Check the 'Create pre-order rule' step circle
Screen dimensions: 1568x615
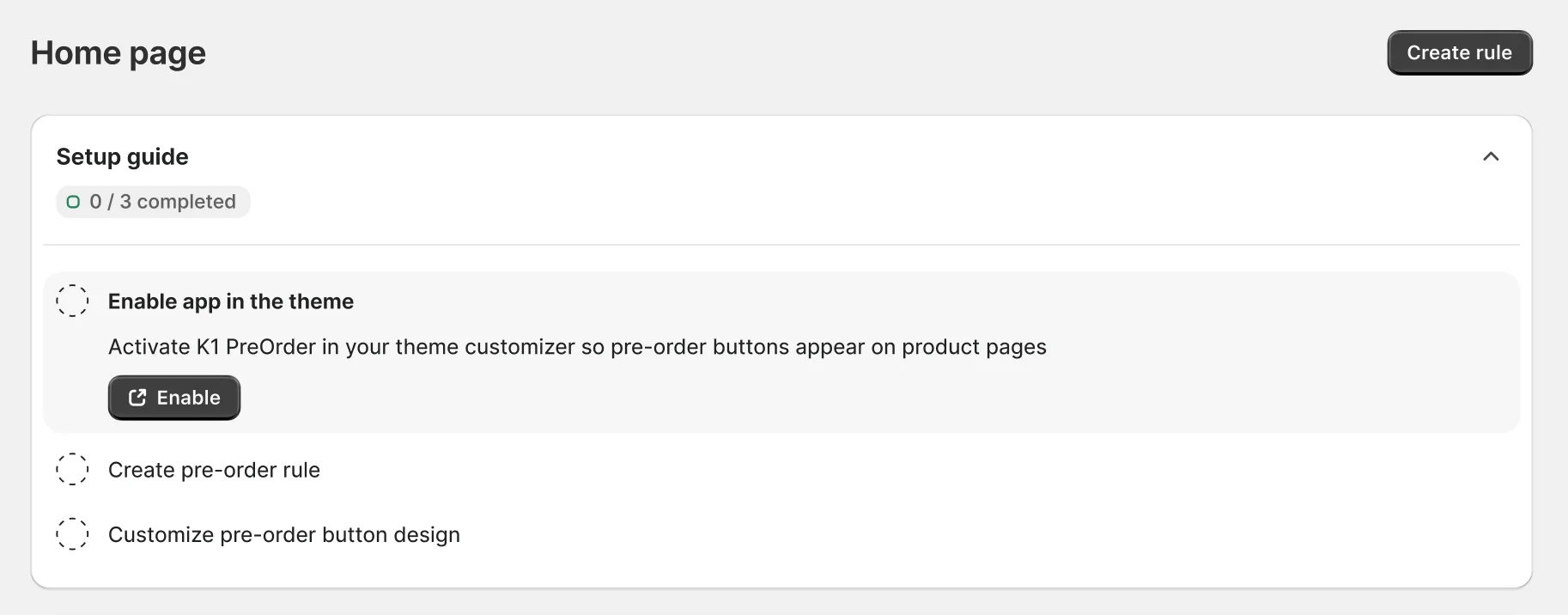(72, 469)
